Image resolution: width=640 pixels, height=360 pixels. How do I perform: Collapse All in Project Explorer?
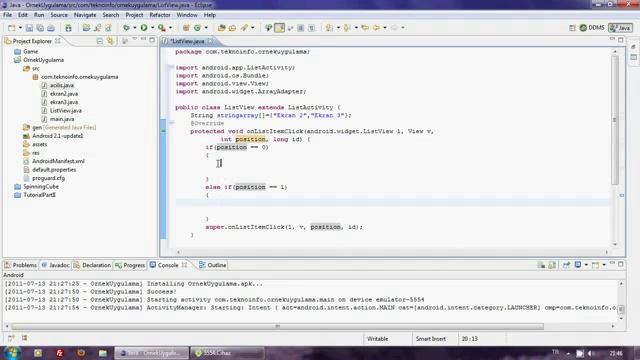100,41
